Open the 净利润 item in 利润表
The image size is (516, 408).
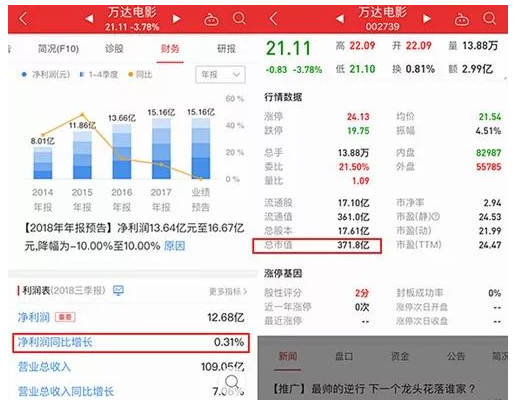(x=34, y=317)
